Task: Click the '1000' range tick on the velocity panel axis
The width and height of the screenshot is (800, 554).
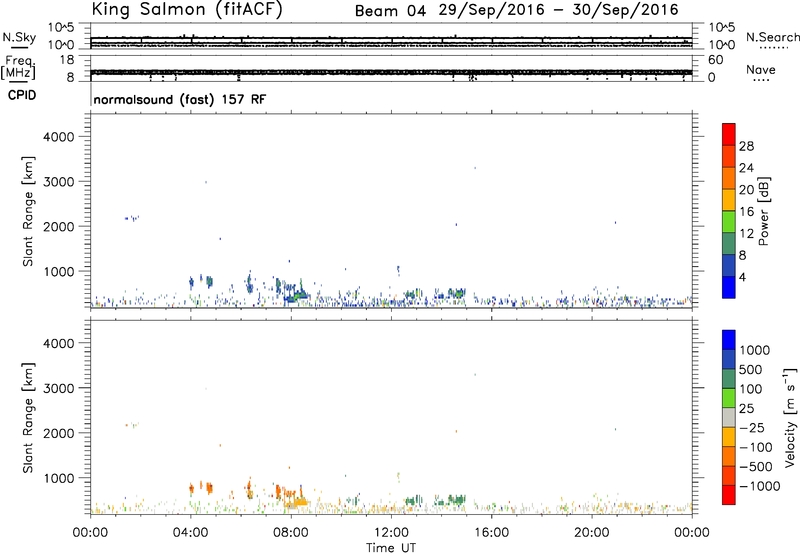Action: point(58,478)
